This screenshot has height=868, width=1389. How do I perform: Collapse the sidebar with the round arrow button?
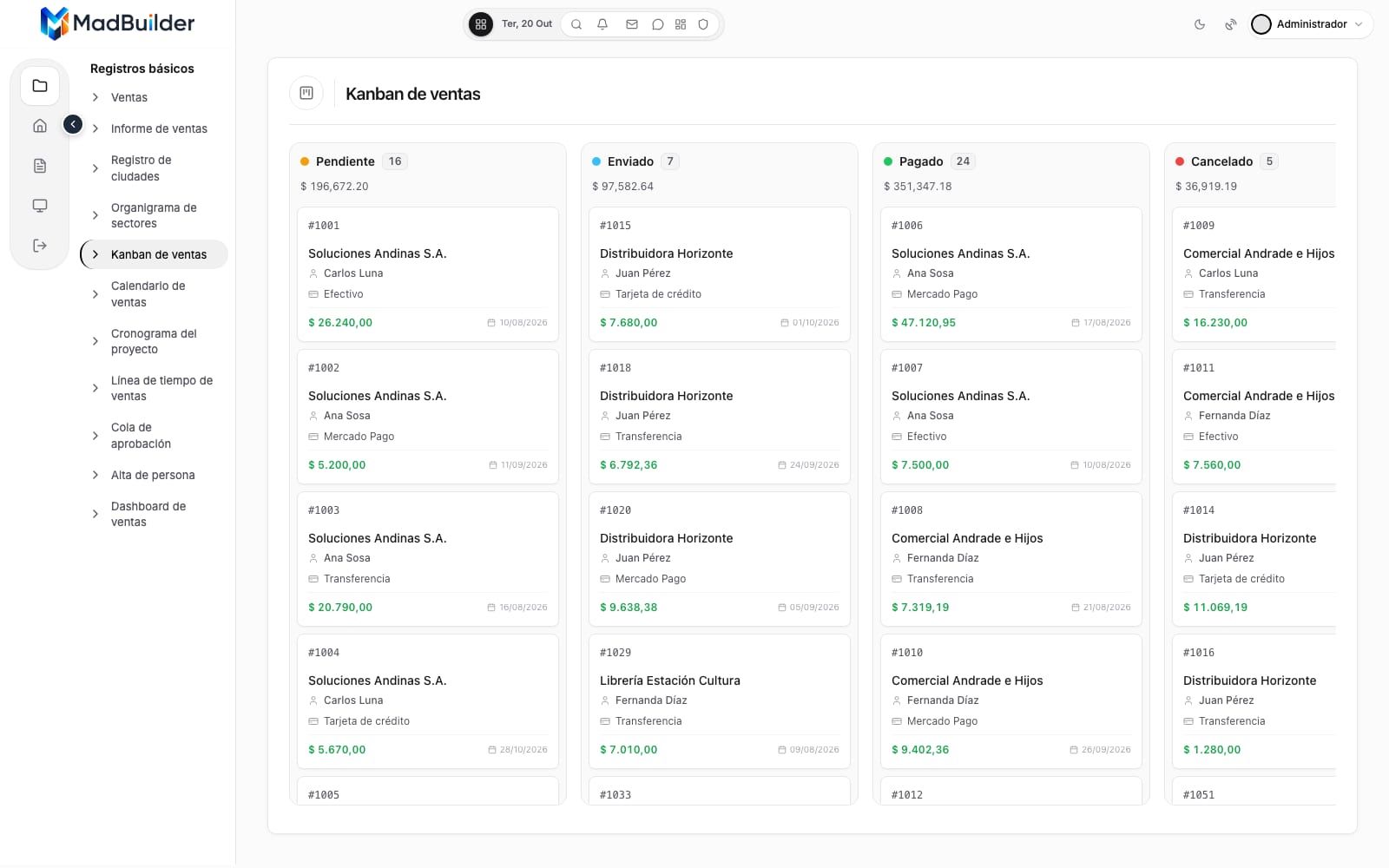pyautogui.click(x=73, y=125)
